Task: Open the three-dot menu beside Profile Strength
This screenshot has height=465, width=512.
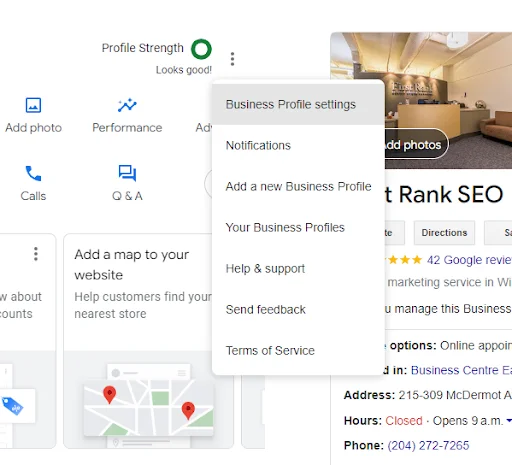Action: [x=232, y=59]
